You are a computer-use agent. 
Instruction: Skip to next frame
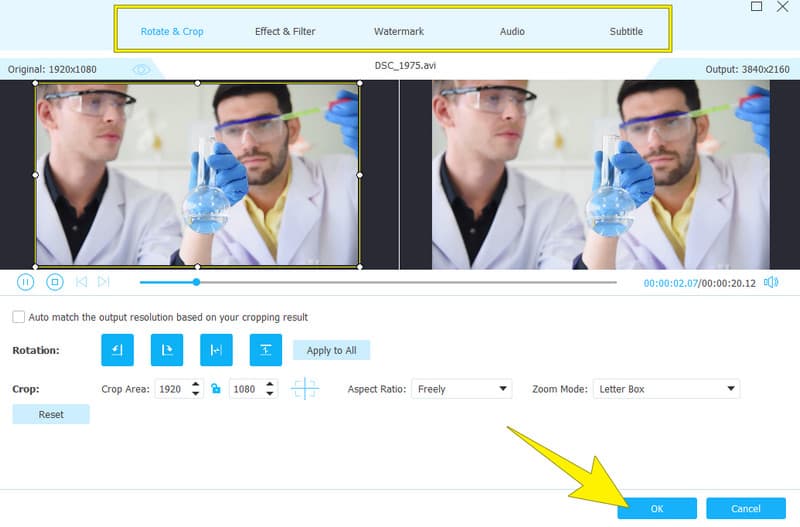[x=104, y=282]
